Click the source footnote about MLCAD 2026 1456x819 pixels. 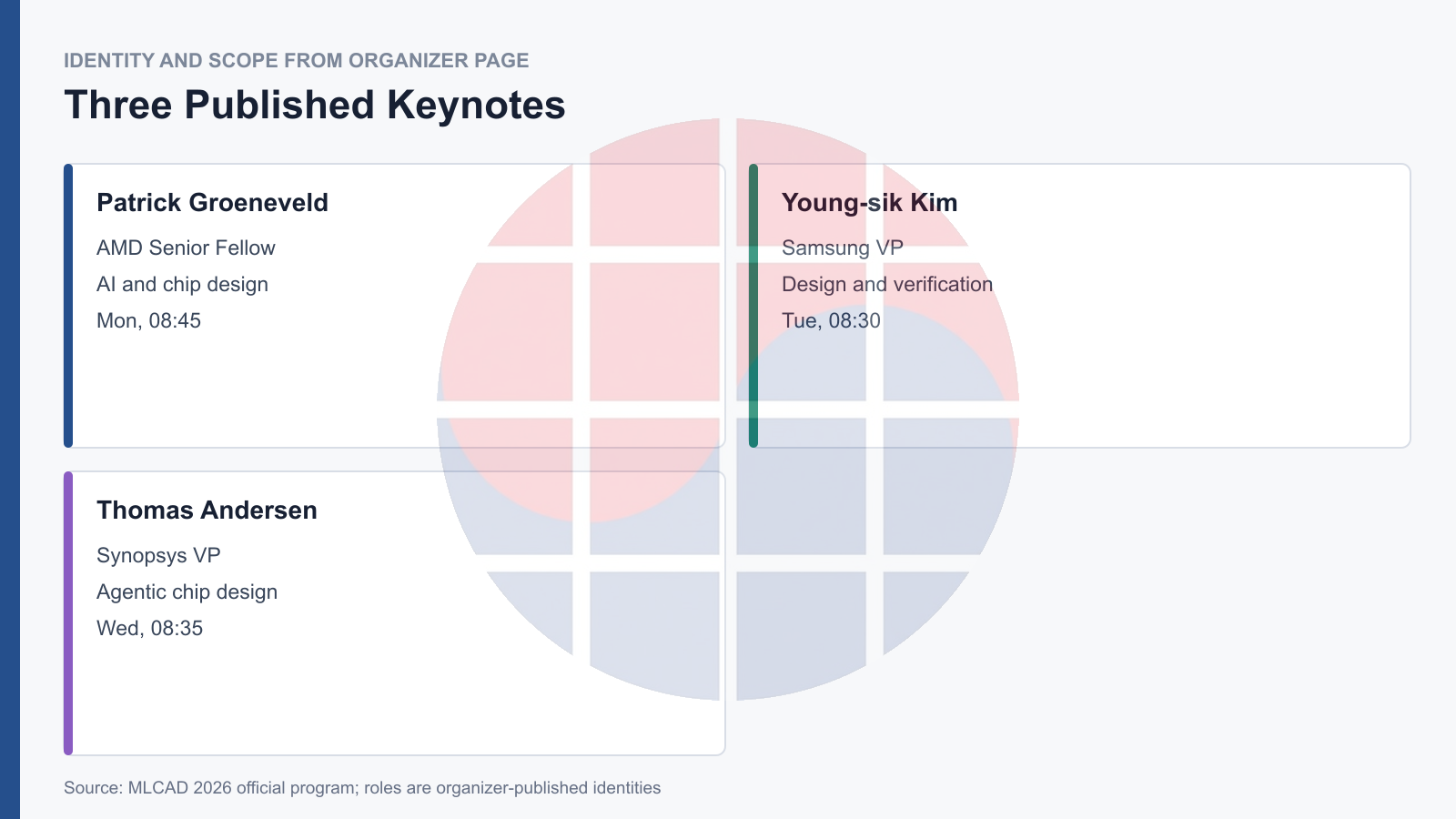click(362, 787)
